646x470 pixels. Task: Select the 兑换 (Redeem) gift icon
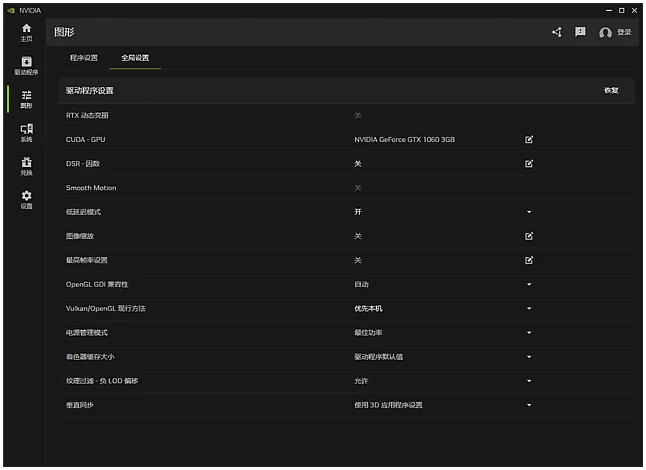26,166
